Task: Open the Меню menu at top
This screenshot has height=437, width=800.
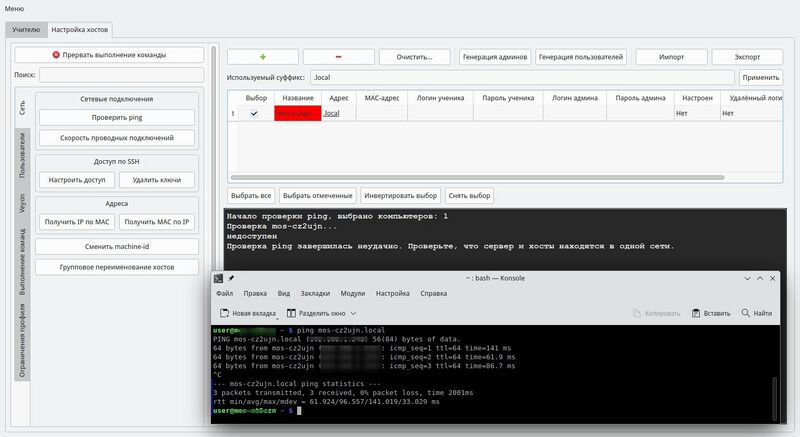Action: (15, 8)
